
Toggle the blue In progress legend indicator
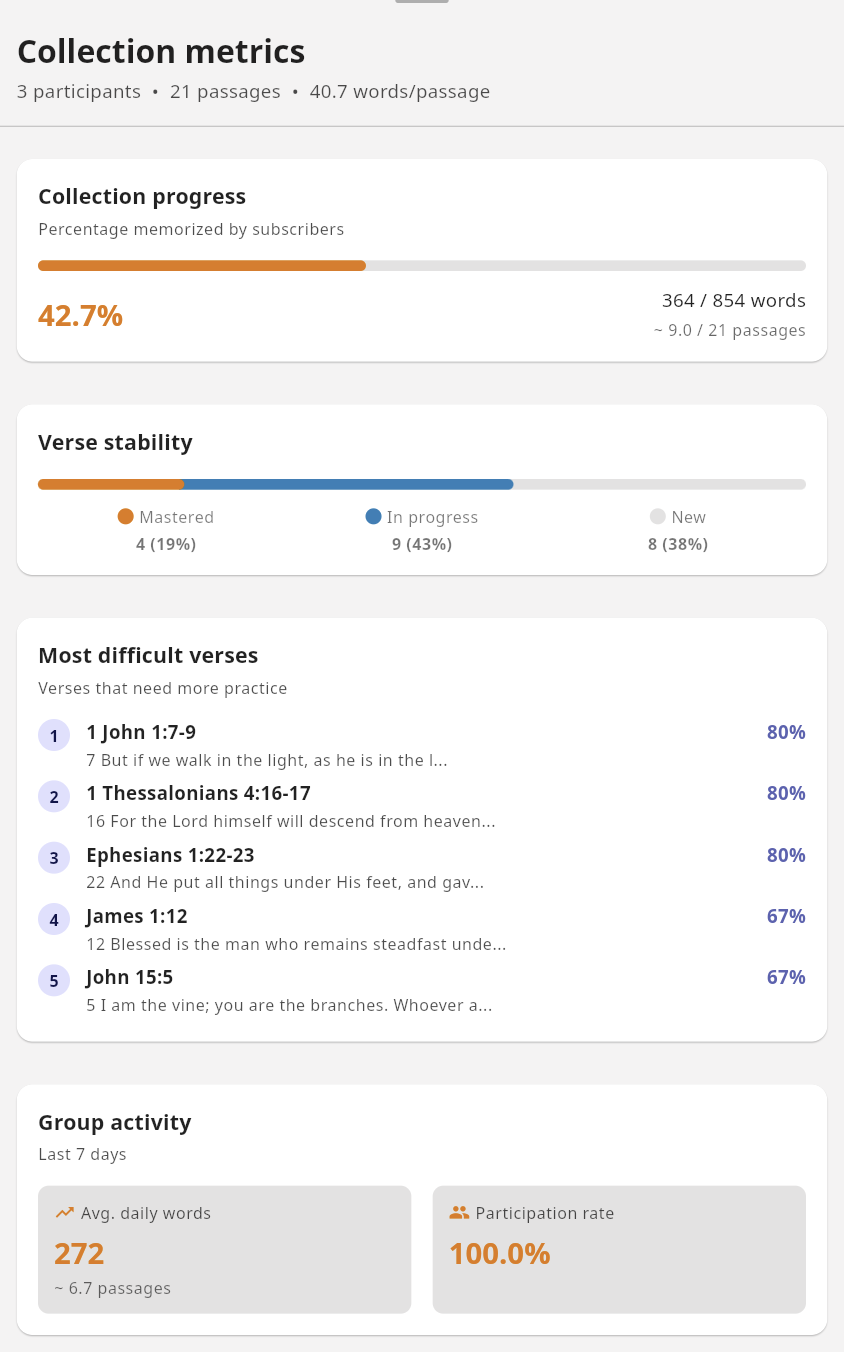click(x=373, y=516)
